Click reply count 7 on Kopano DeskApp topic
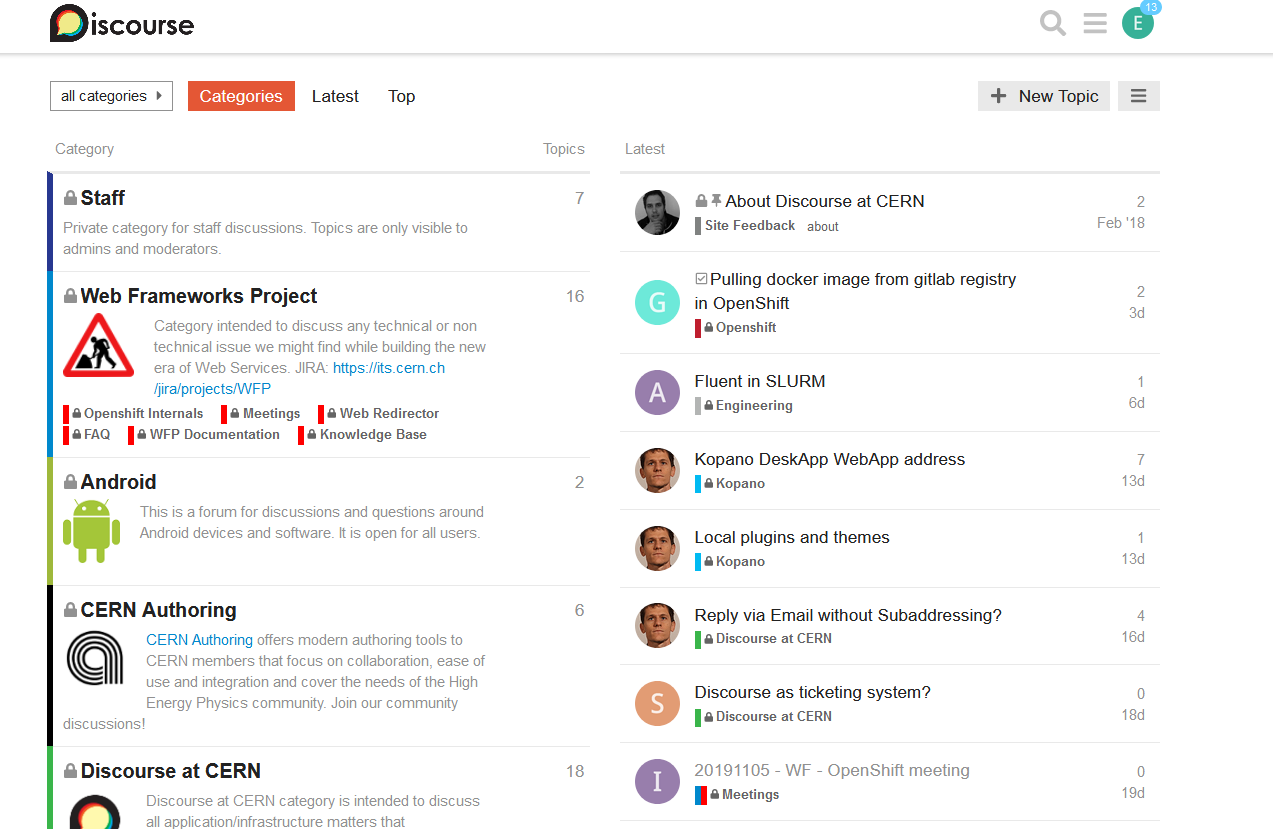 [x=1141, y=460]
